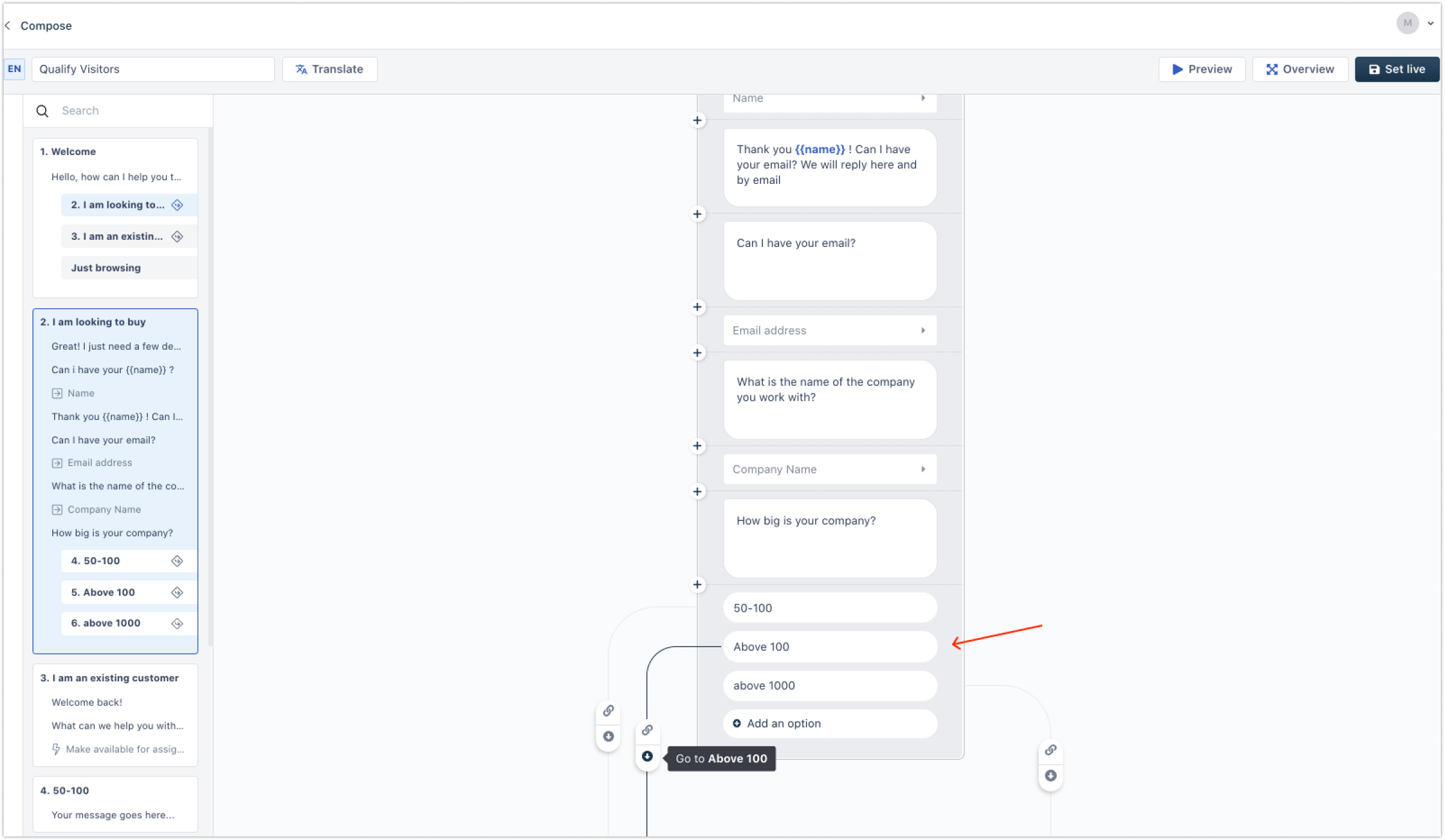This screenshot has width=1445, height=840.
Task: Expand the Company Name field arrow
Action: pos(923,469)
